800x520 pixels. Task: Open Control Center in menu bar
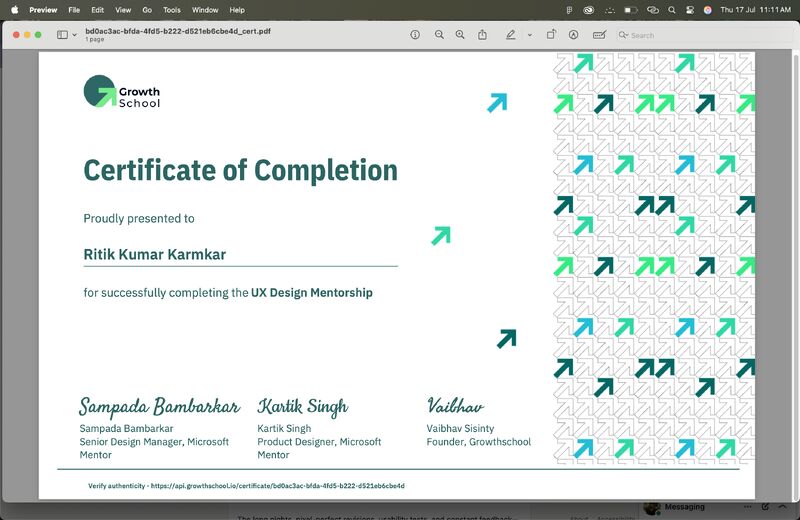pyautogui.click(x=690, y=10)
